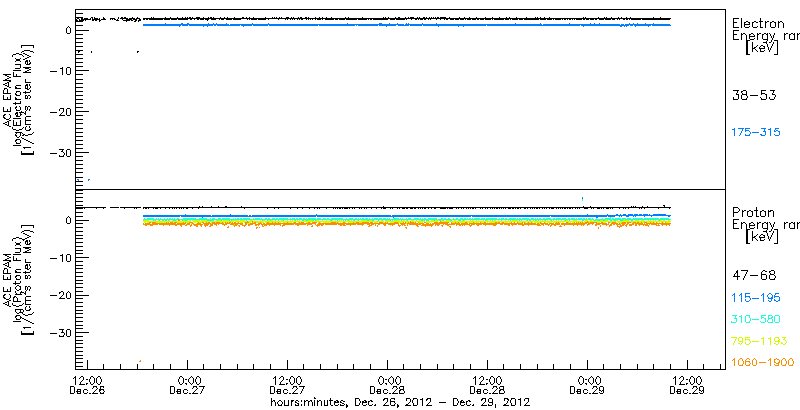Viewport: 800px width, 410px height.
Task: Click the 0:00 Dec.28 time axis label
Action: coord(388,386)
